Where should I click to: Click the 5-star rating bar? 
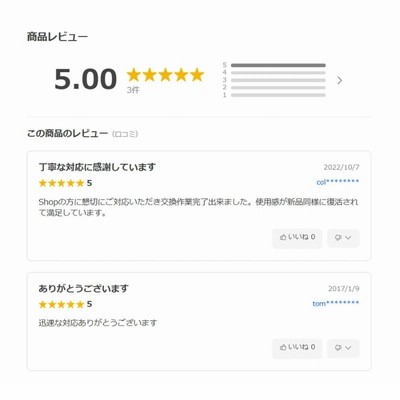click(x=278, y=65)
